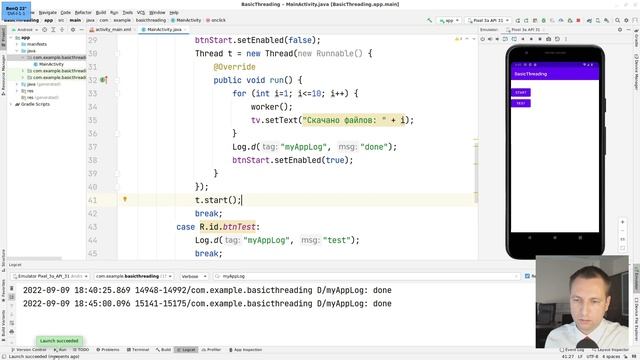Open the Run tool window tab
This screenshot has height=360, width=640.
pyautogui.click(x=60, y=350)
